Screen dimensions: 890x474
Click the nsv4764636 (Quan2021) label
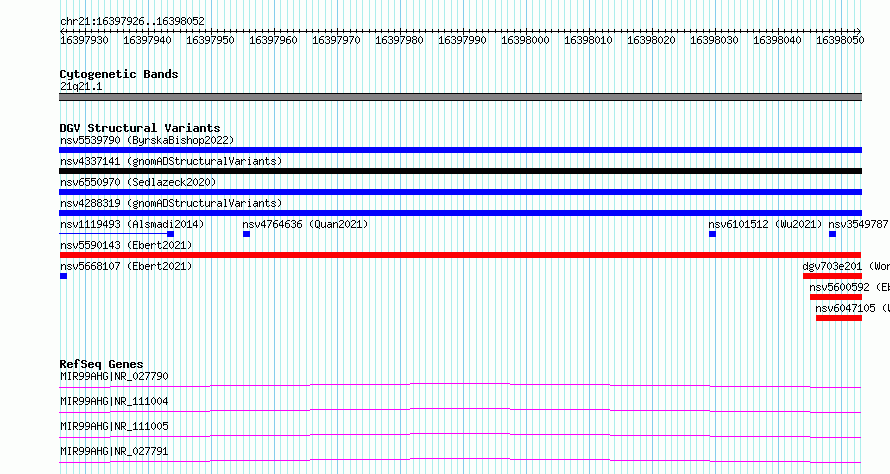(305, 224)
